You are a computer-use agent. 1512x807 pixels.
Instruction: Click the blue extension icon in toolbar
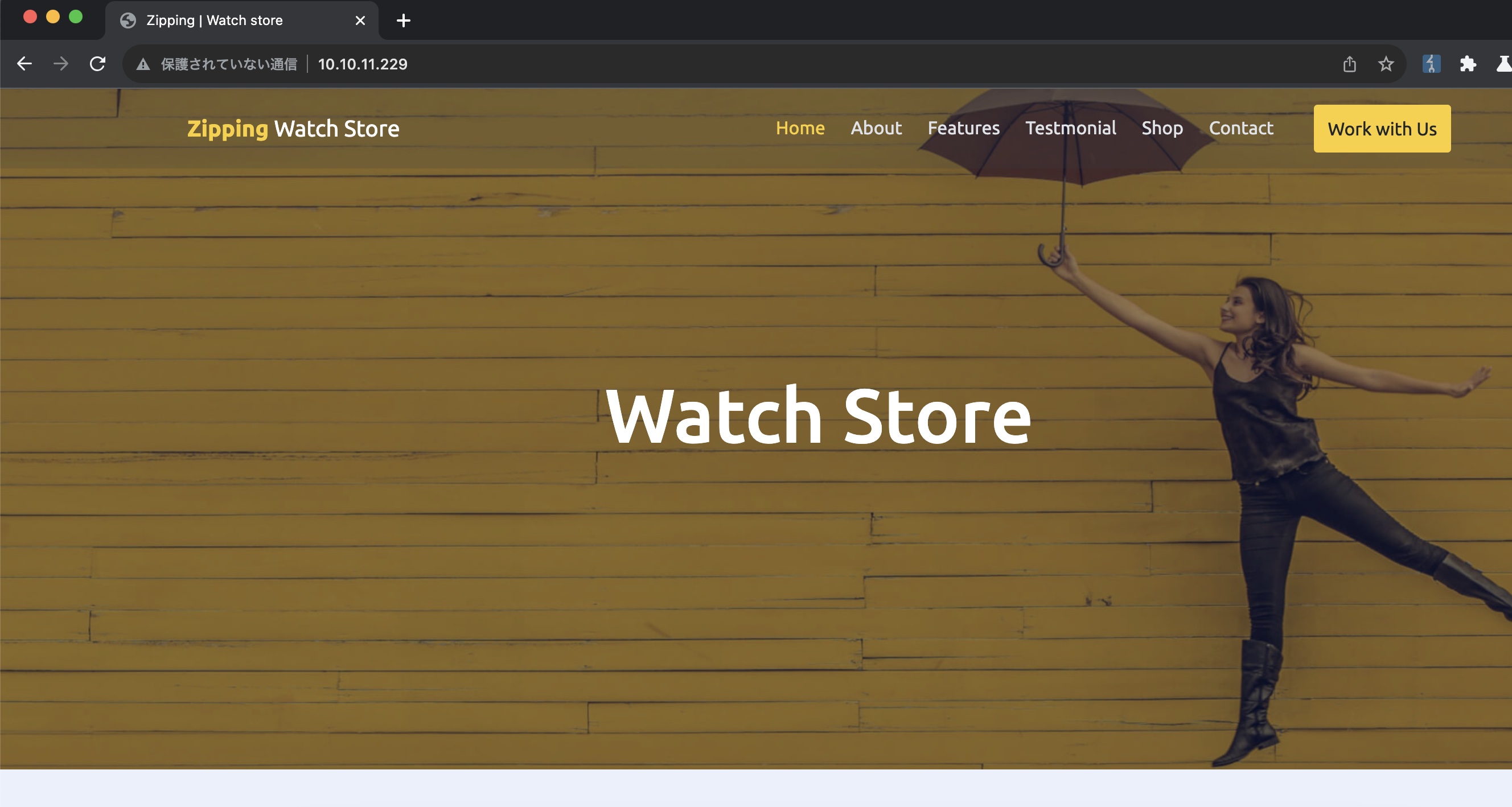tap(1431, 63)
